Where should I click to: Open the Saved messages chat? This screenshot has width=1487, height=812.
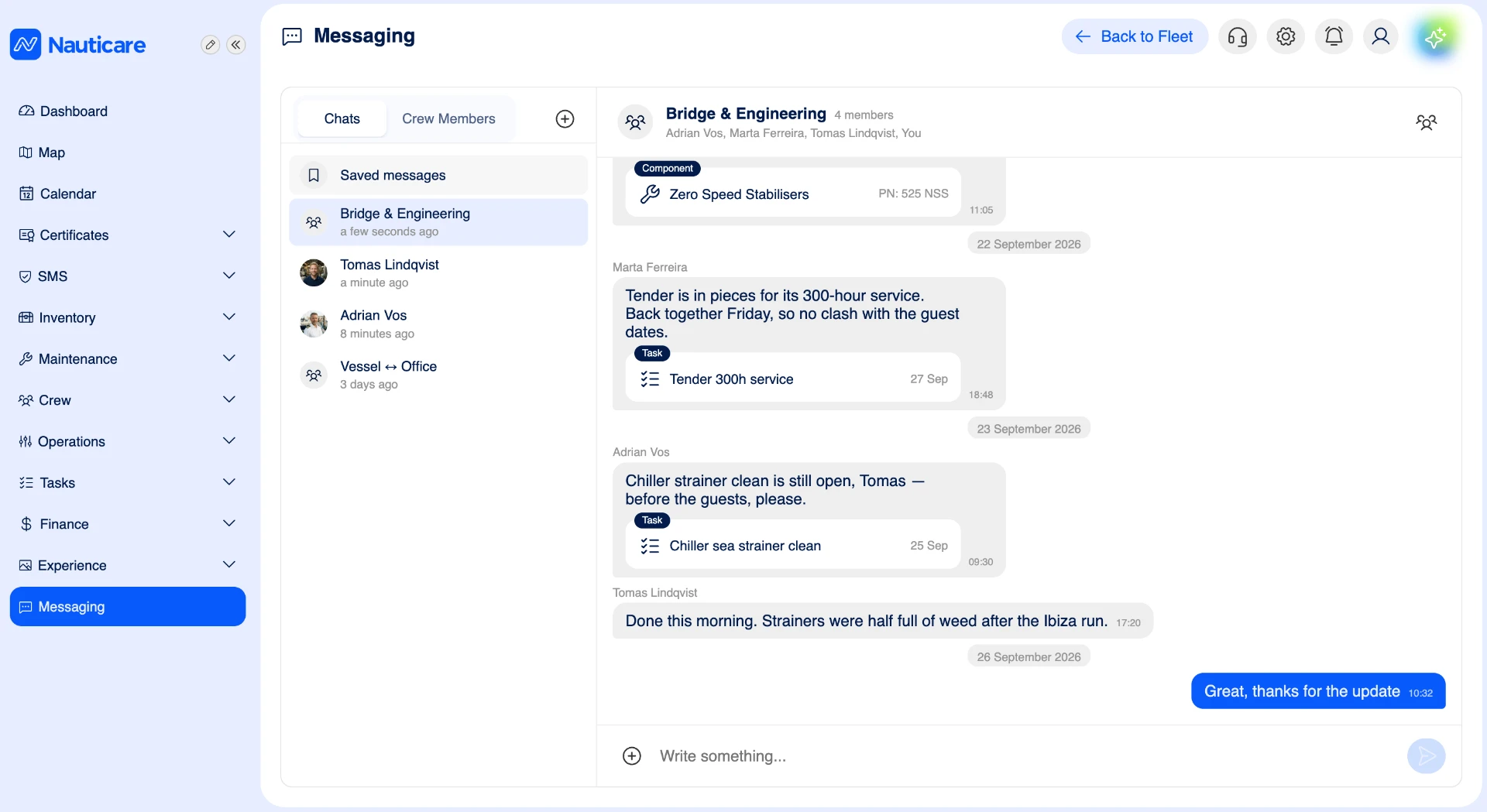click(x=438, y=175)
